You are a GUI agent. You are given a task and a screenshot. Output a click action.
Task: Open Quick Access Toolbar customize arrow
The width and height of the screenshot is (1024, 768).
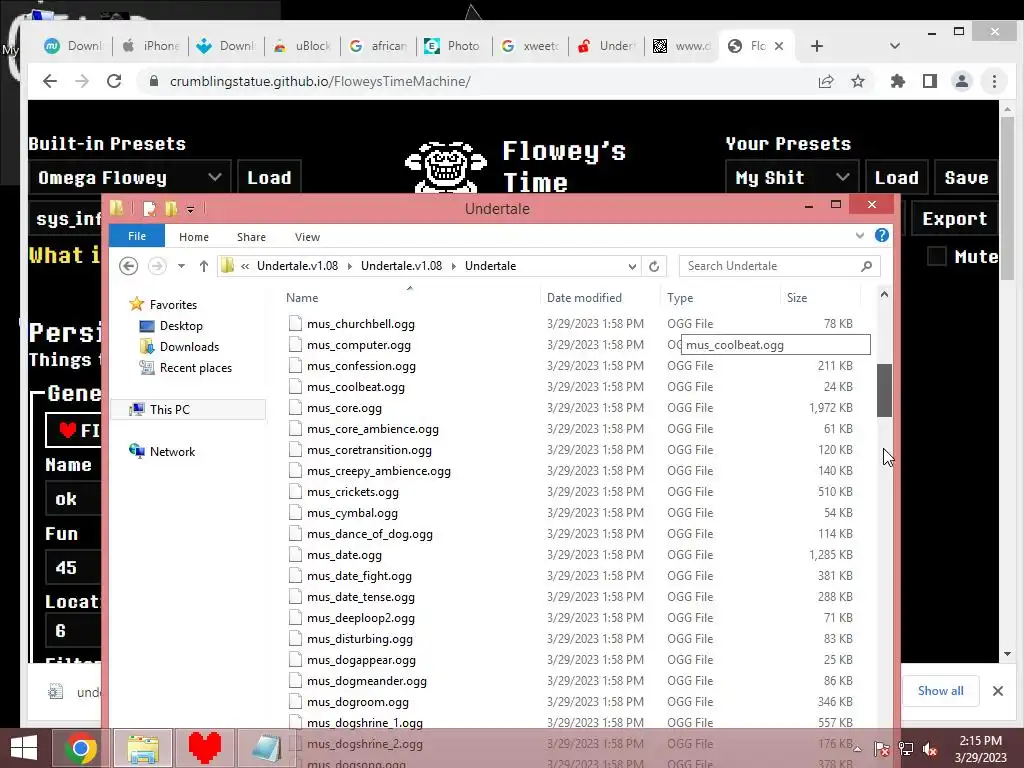pyautogui.click(x=190, y=210)
